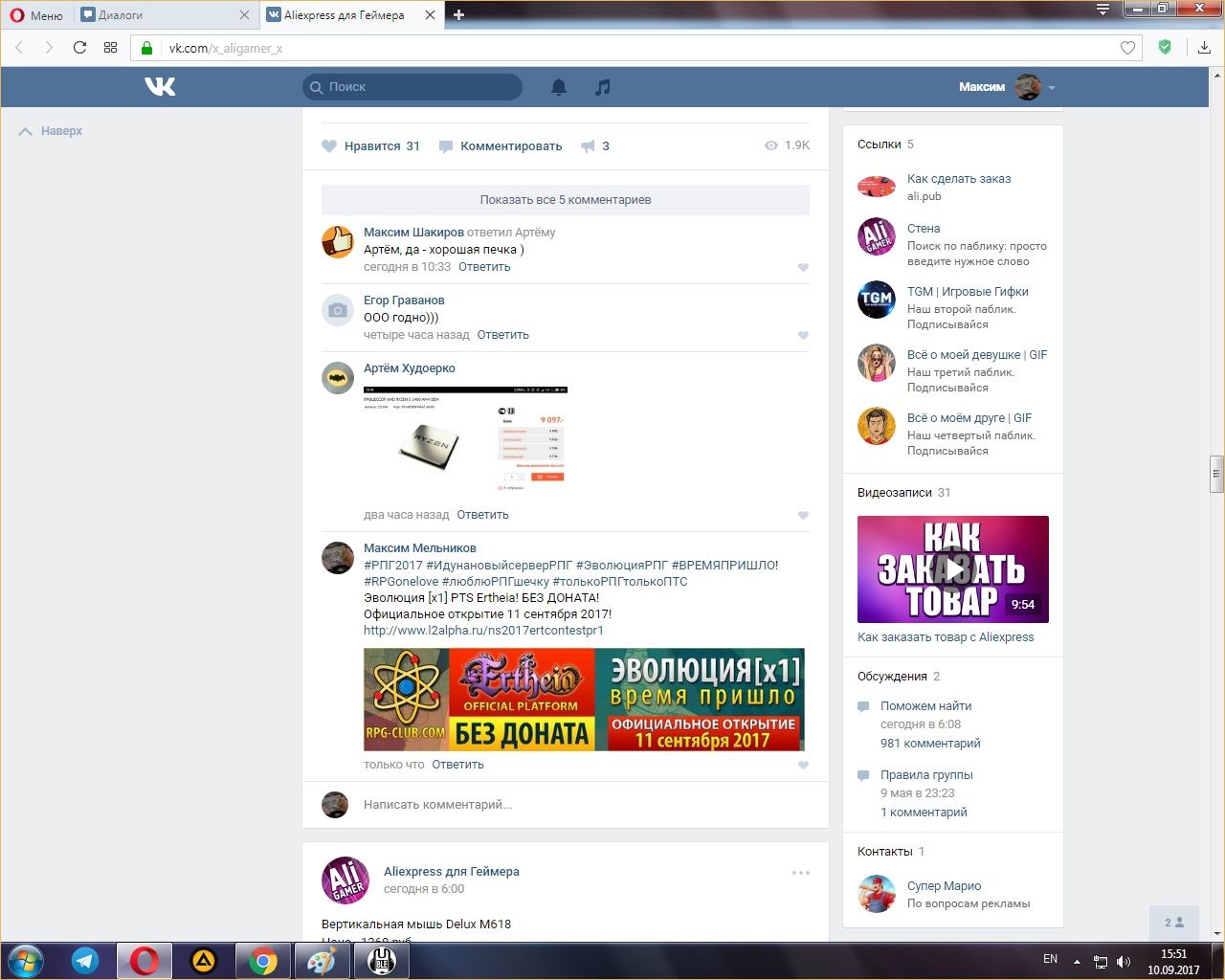
Task: Click the 981 комментарий link
Action: [930, 744]
